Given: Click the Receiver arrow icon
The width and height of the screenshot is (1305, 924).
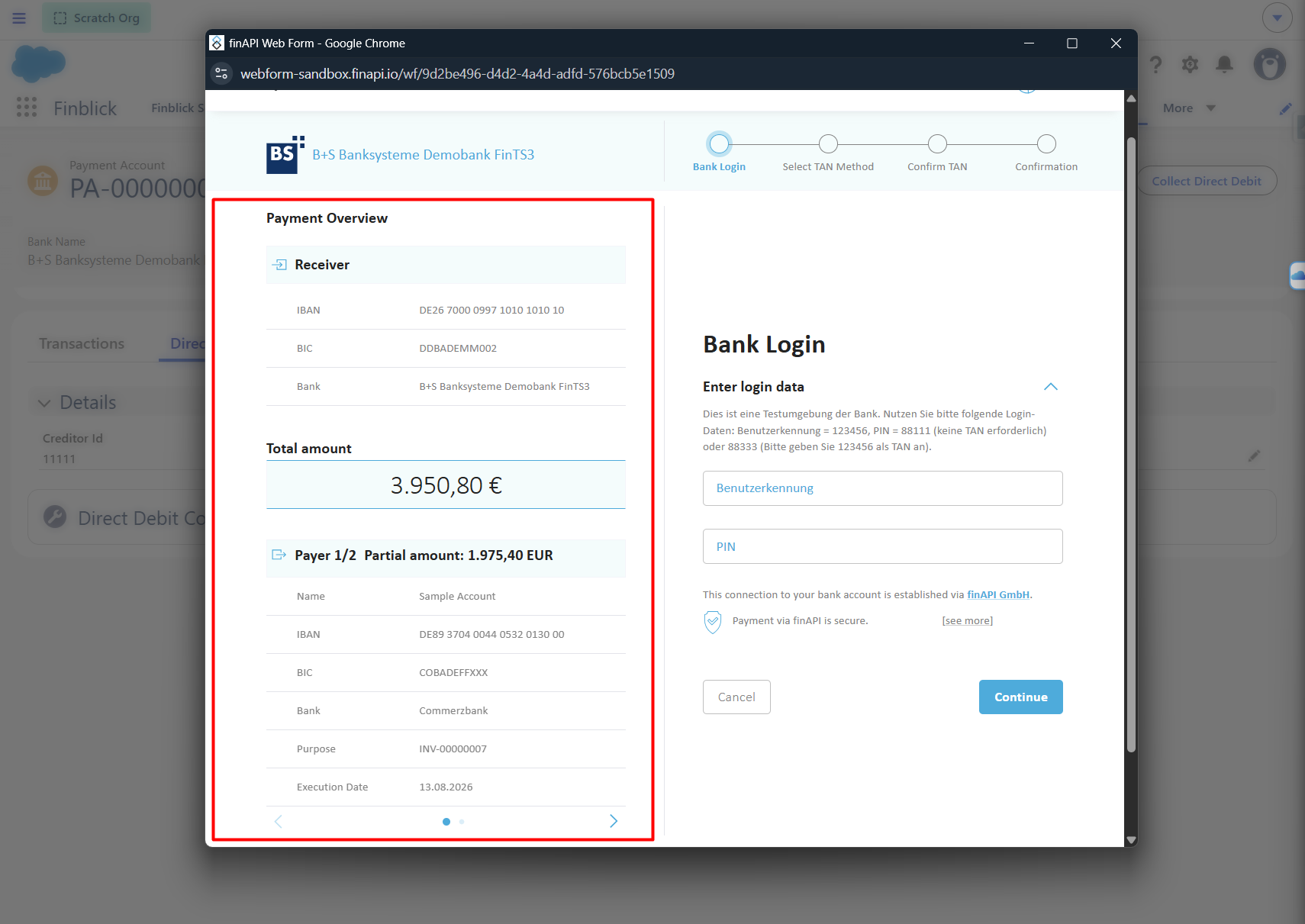Looking at the screenshot, I should (x=279, y=265).
